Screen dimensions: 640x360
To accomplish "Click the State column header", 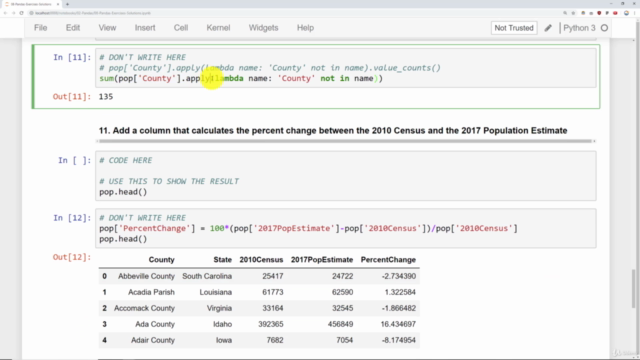I will pyautogui.click(x=222, y=260).
